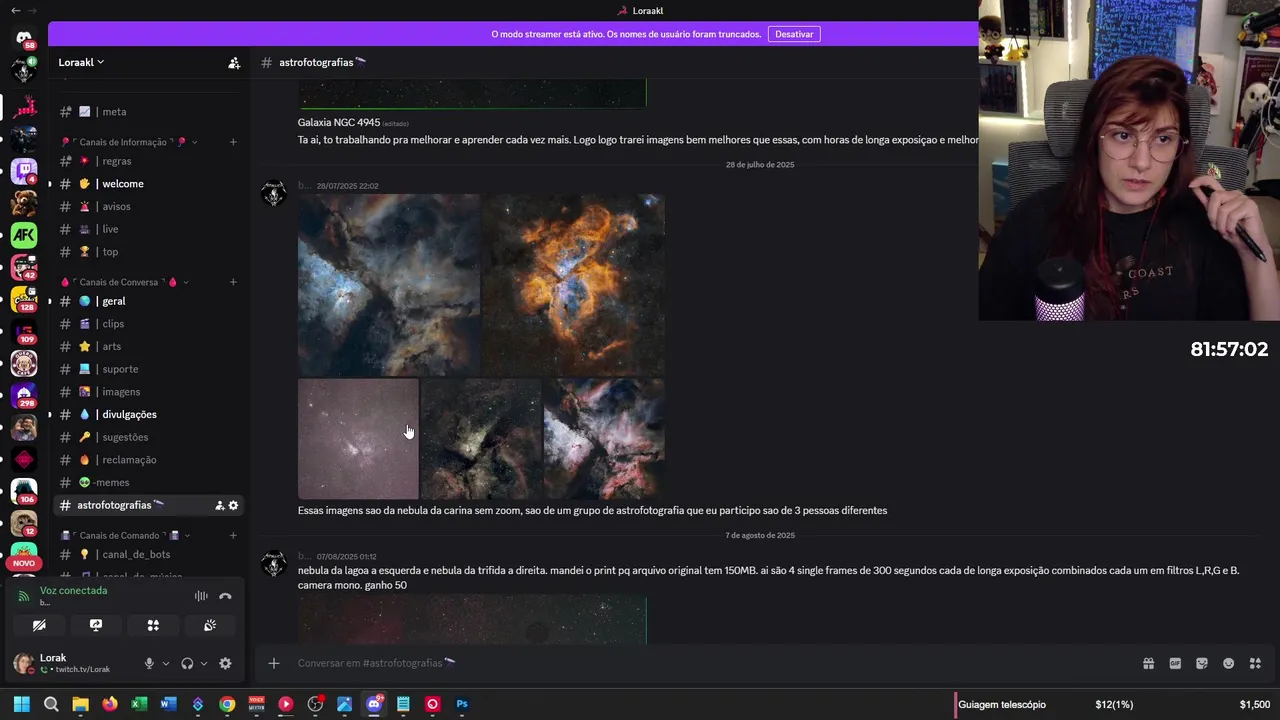Click Voz conectada status text
The image size is (1280, 720).
point(73,590)
